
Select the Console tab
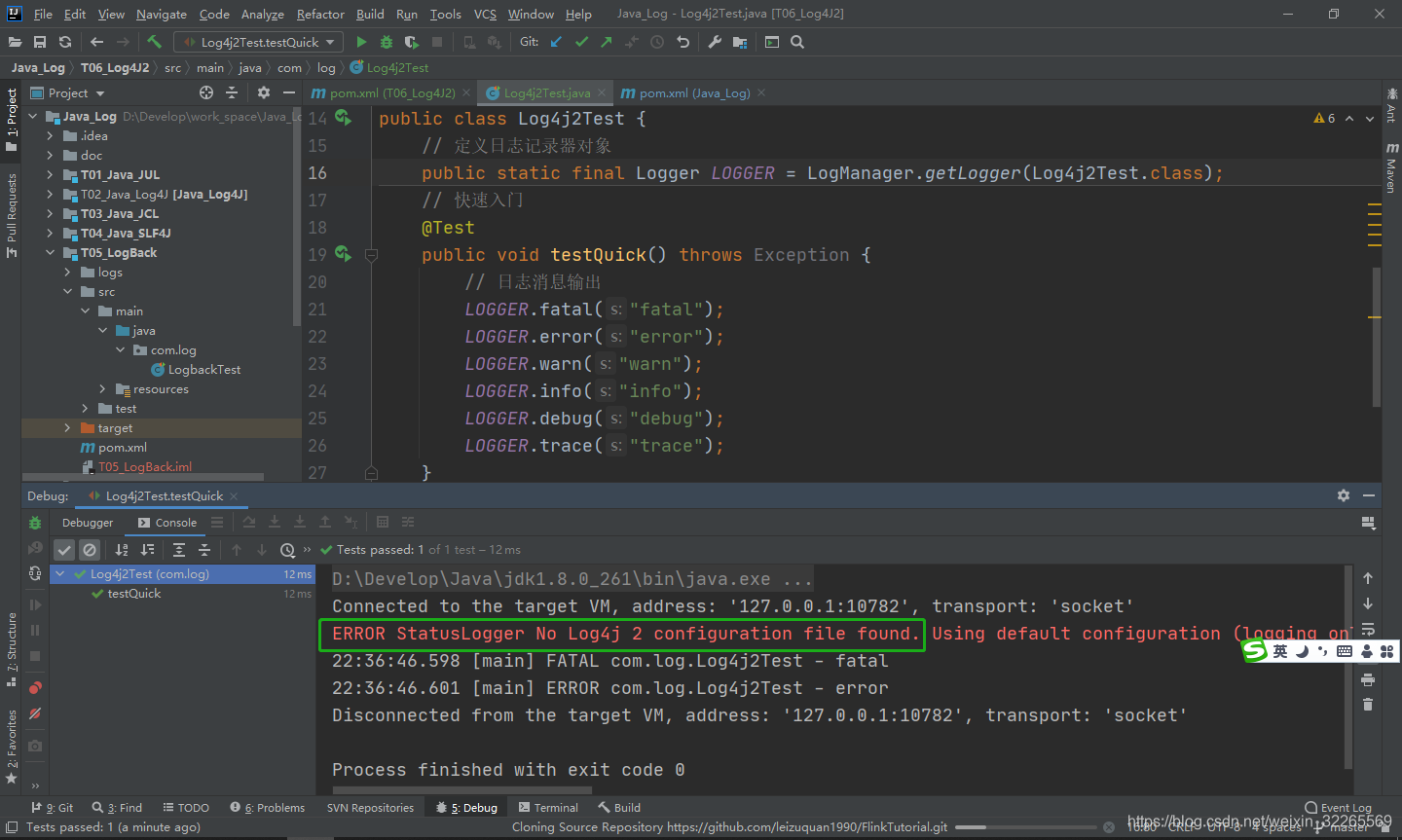(x=167, y=523)
